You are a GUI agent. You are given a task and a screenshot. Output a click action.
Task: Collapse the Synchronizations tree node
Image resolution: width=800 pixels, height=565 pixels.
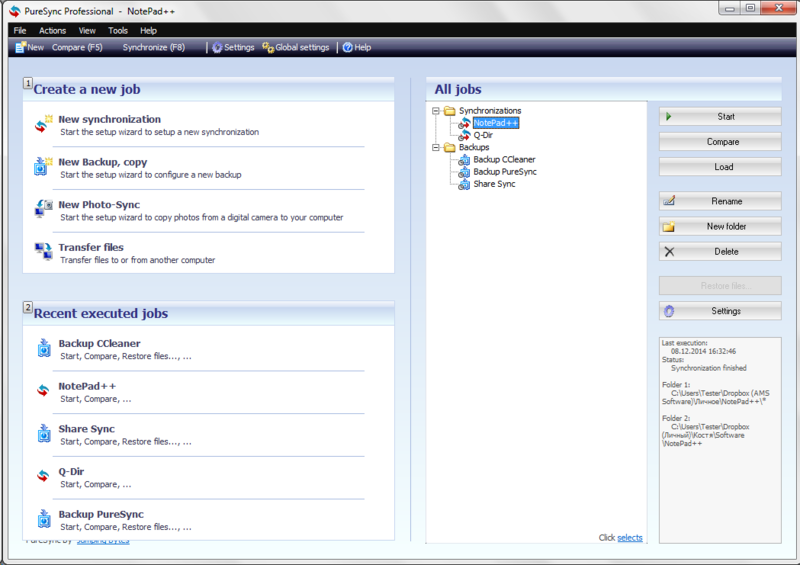436,111
